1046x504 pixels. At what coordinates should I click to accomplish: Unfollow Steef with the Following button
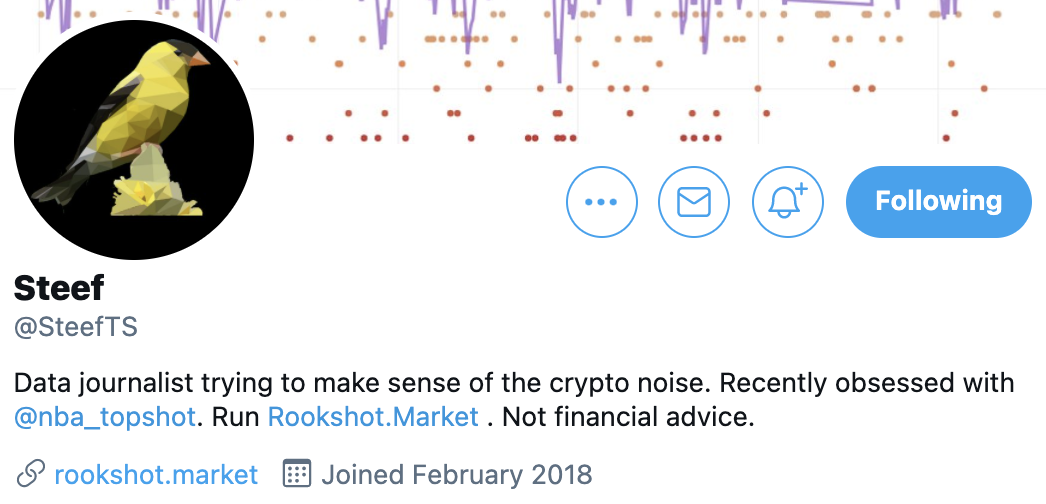[x=938, y=201]
